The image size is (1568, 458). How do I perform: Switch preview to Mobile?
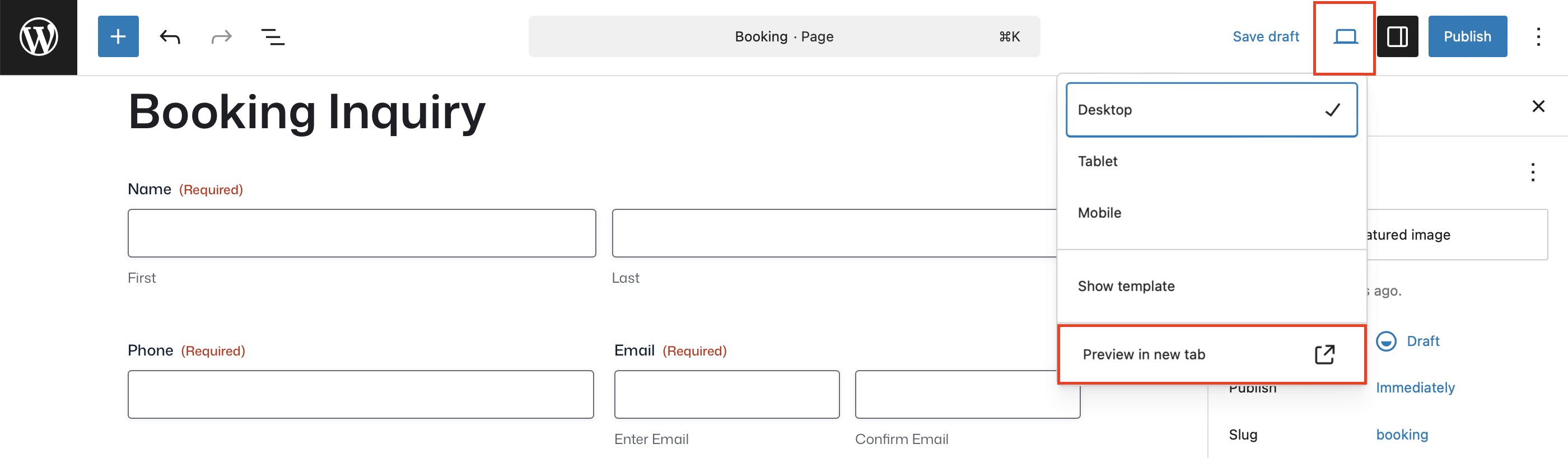(x=1211, y=213)
